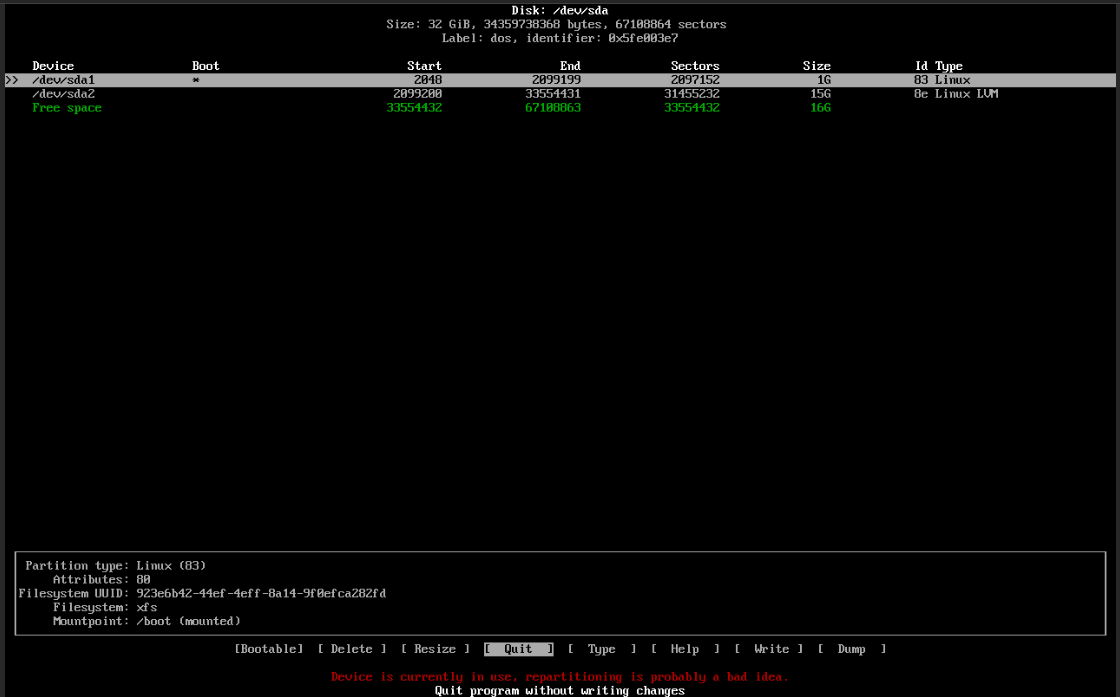The width and height of the screenshot is (1120, 697).
Task: Choose the Type menu option
Action: [601, 648]
